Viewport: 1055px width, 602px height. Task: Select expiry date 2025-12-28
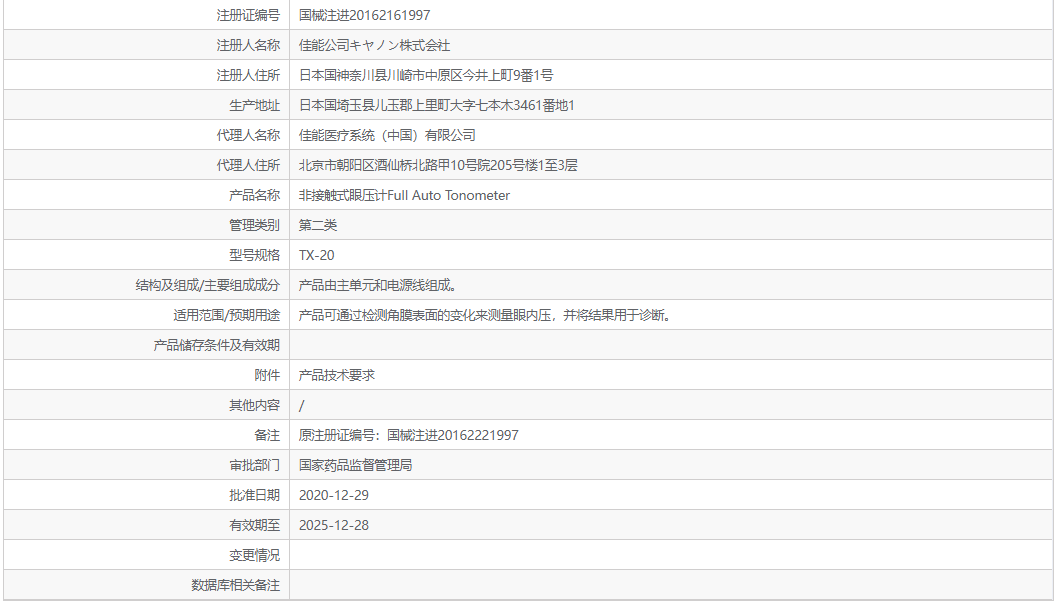click(334, 525)
